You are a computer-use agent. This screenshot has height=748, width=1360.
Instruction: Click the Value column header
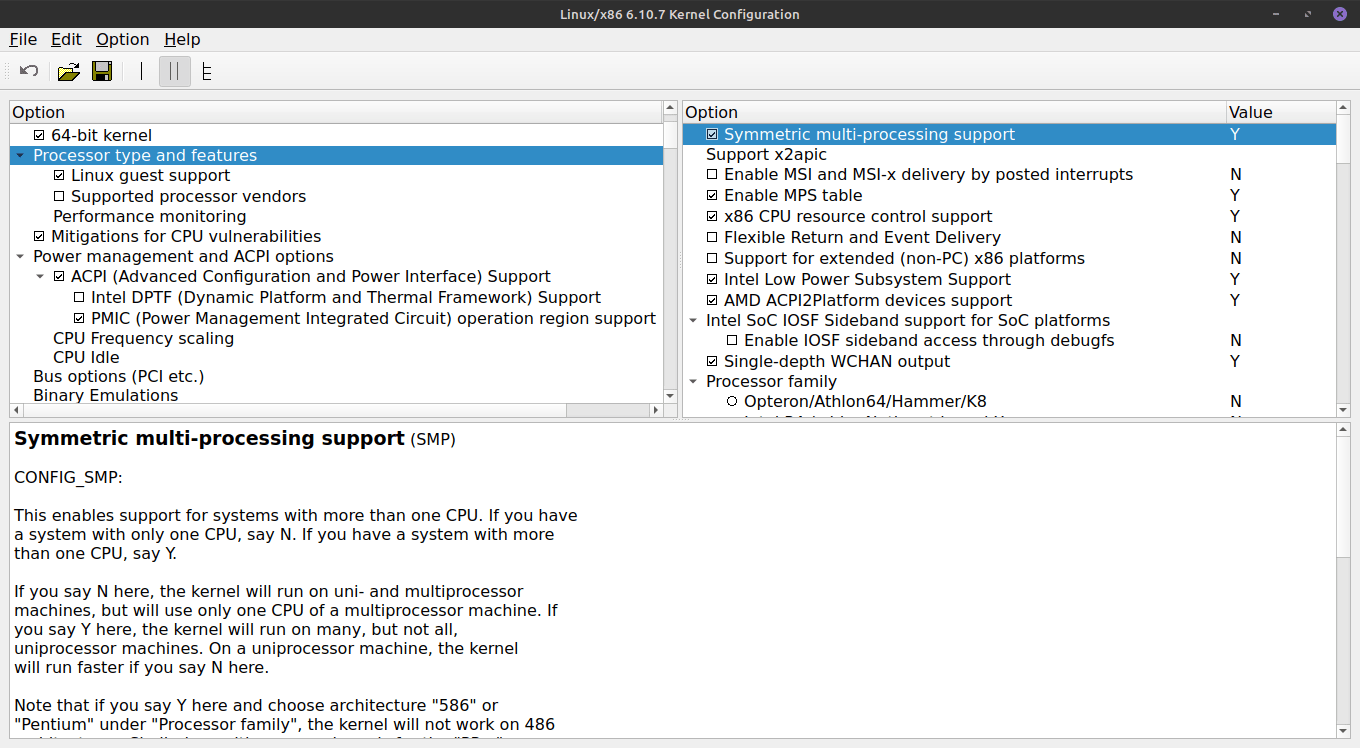(1281, 112)
